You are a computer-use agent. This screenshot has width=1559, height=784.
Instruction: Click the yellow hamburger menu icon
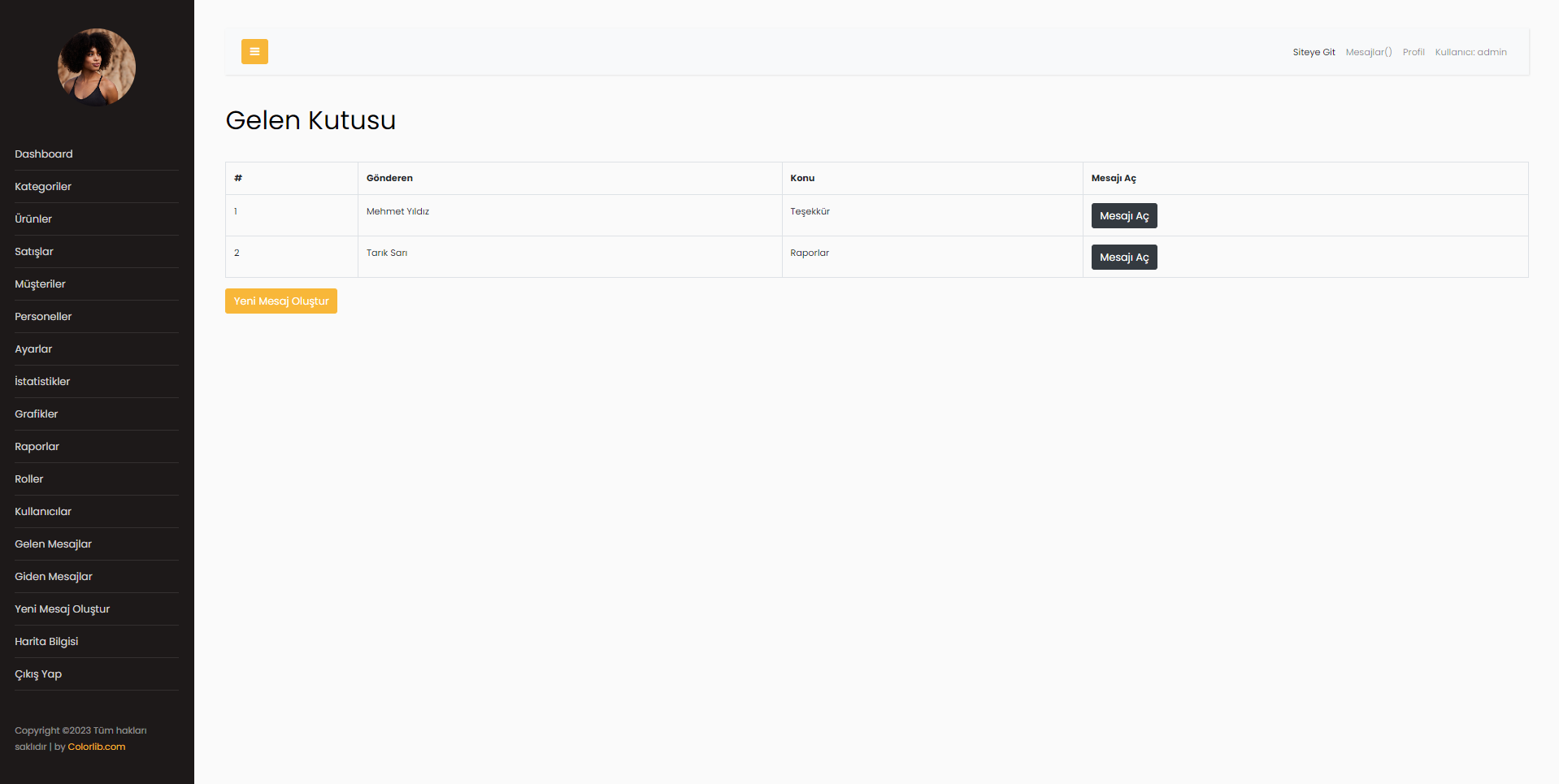254,51
